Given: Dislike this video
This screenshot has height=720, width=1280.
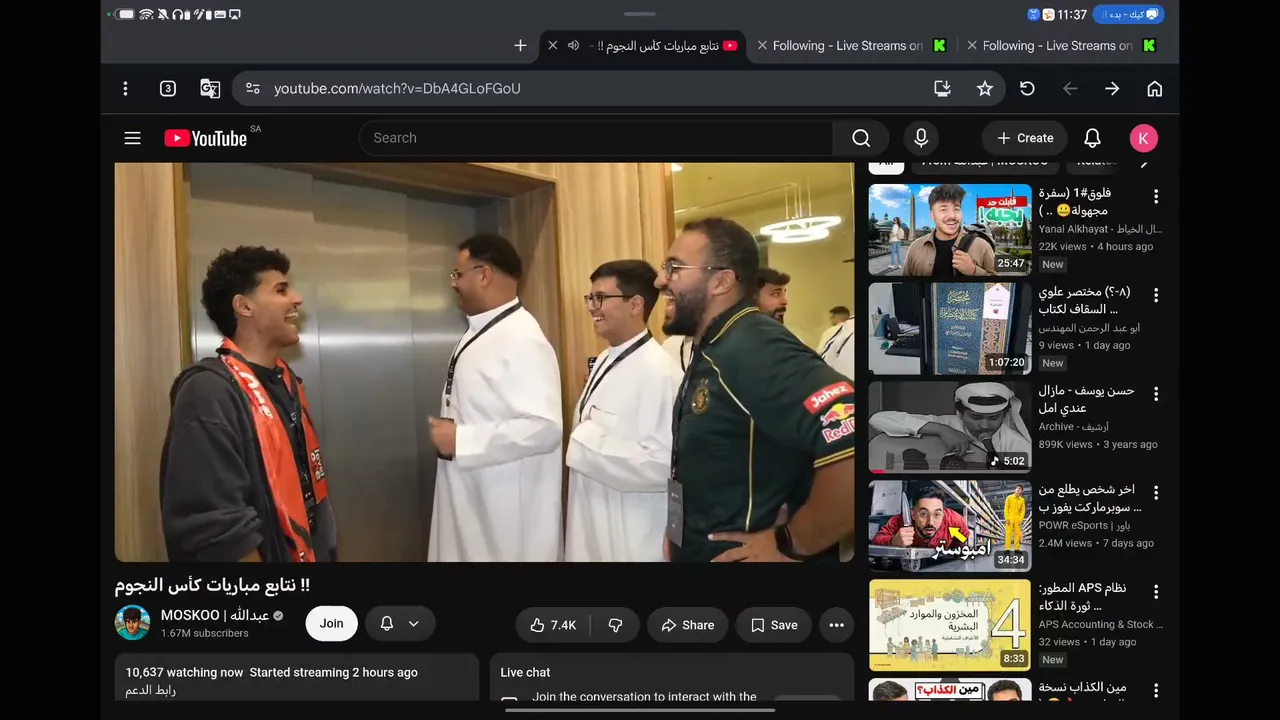Looking at the screenshot, I should coord(615,625).
